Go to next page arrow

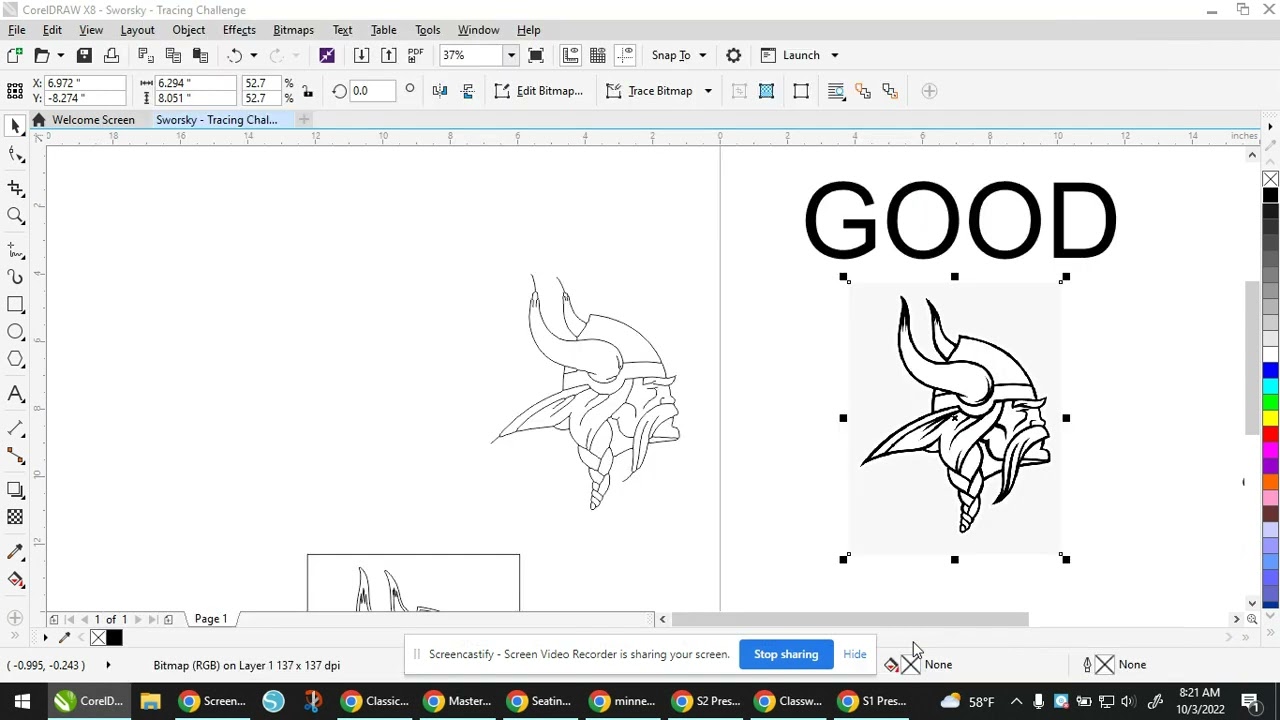pos(138,619)
